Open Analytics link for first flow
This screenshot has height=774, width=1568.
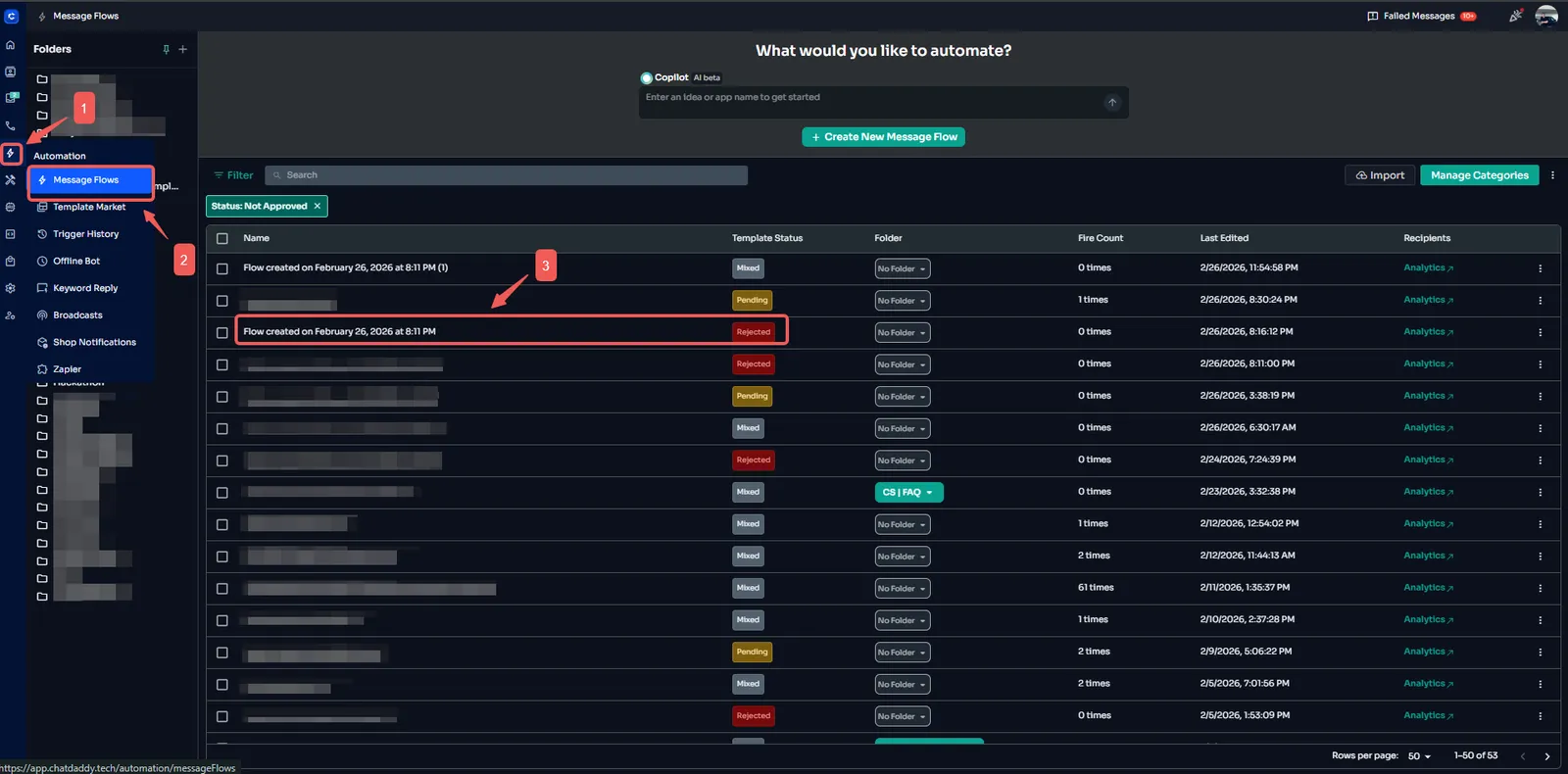[1428, 268]
